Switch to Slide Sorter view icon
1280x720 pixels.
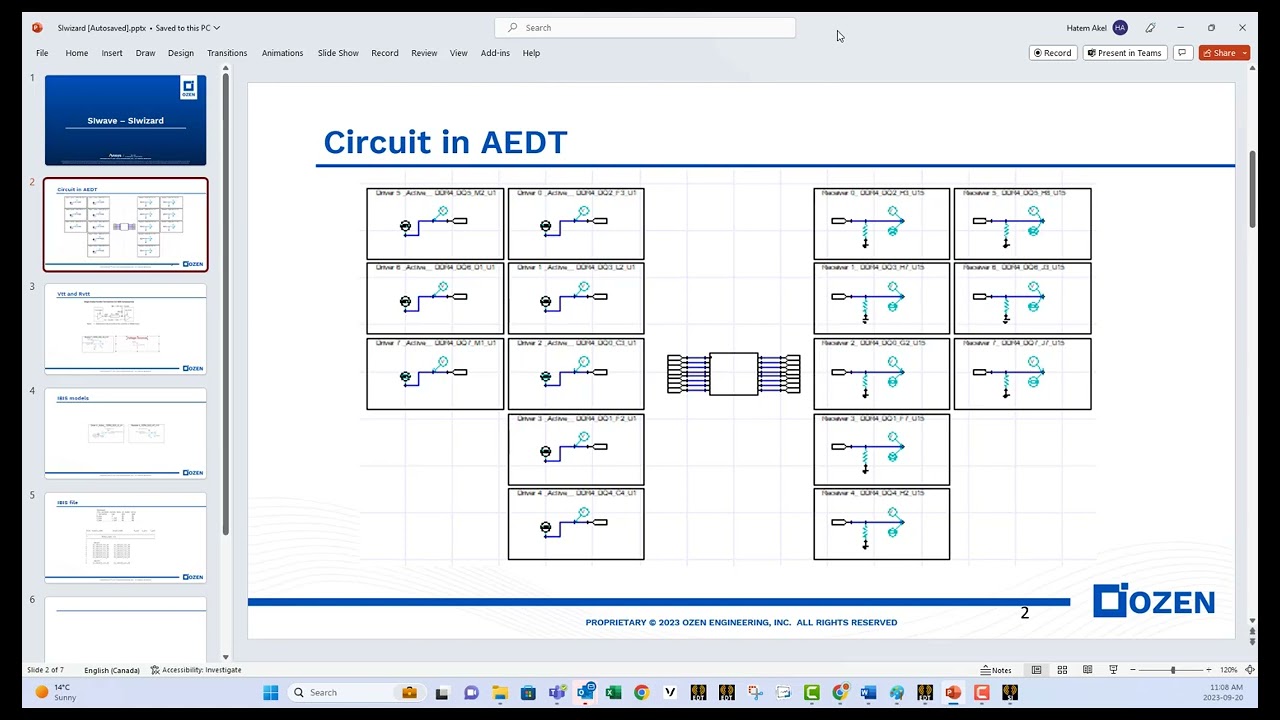[x=1062, y=670]
